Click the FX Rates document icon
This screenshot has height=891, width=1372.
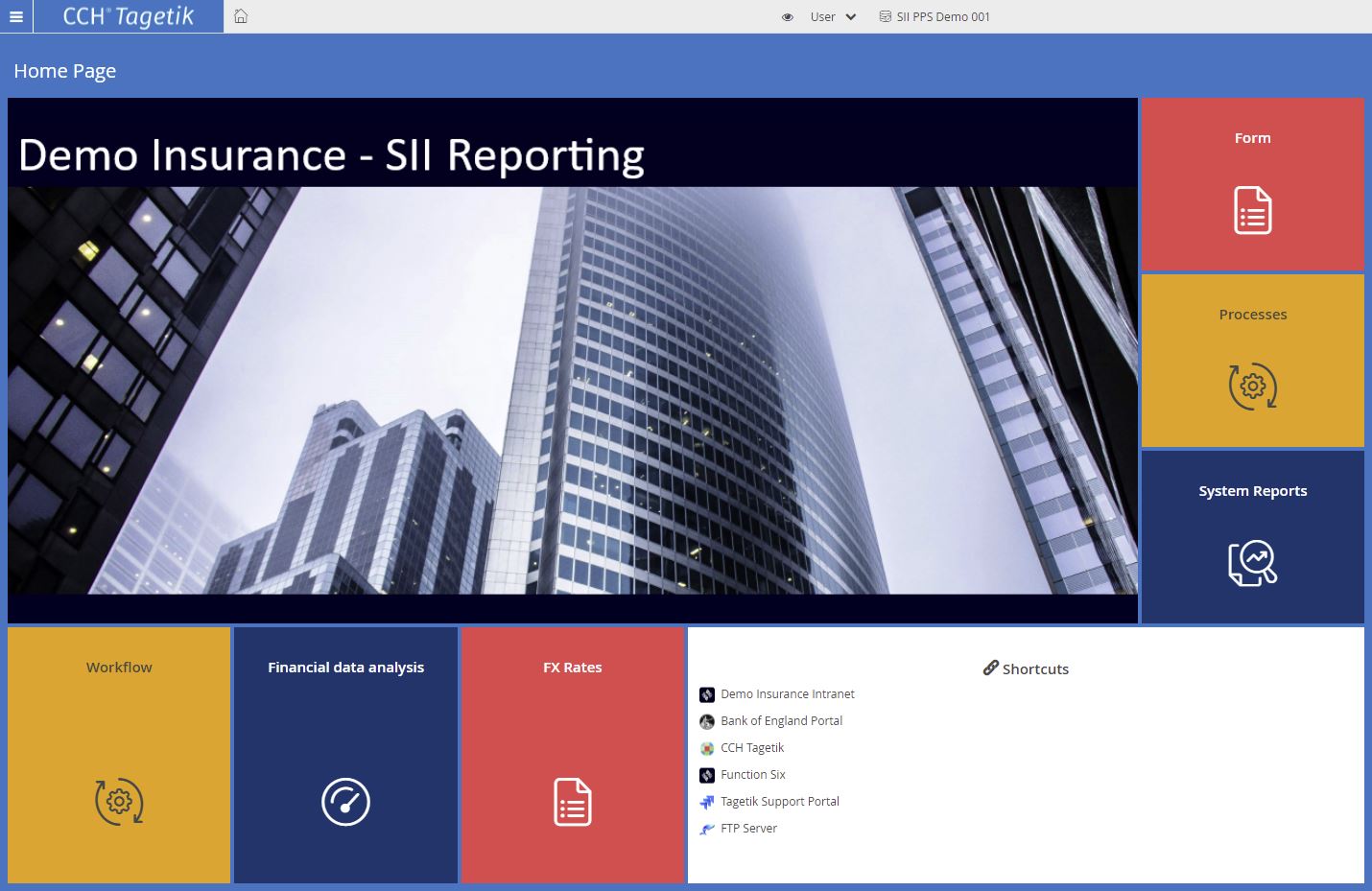click(573, 802)
